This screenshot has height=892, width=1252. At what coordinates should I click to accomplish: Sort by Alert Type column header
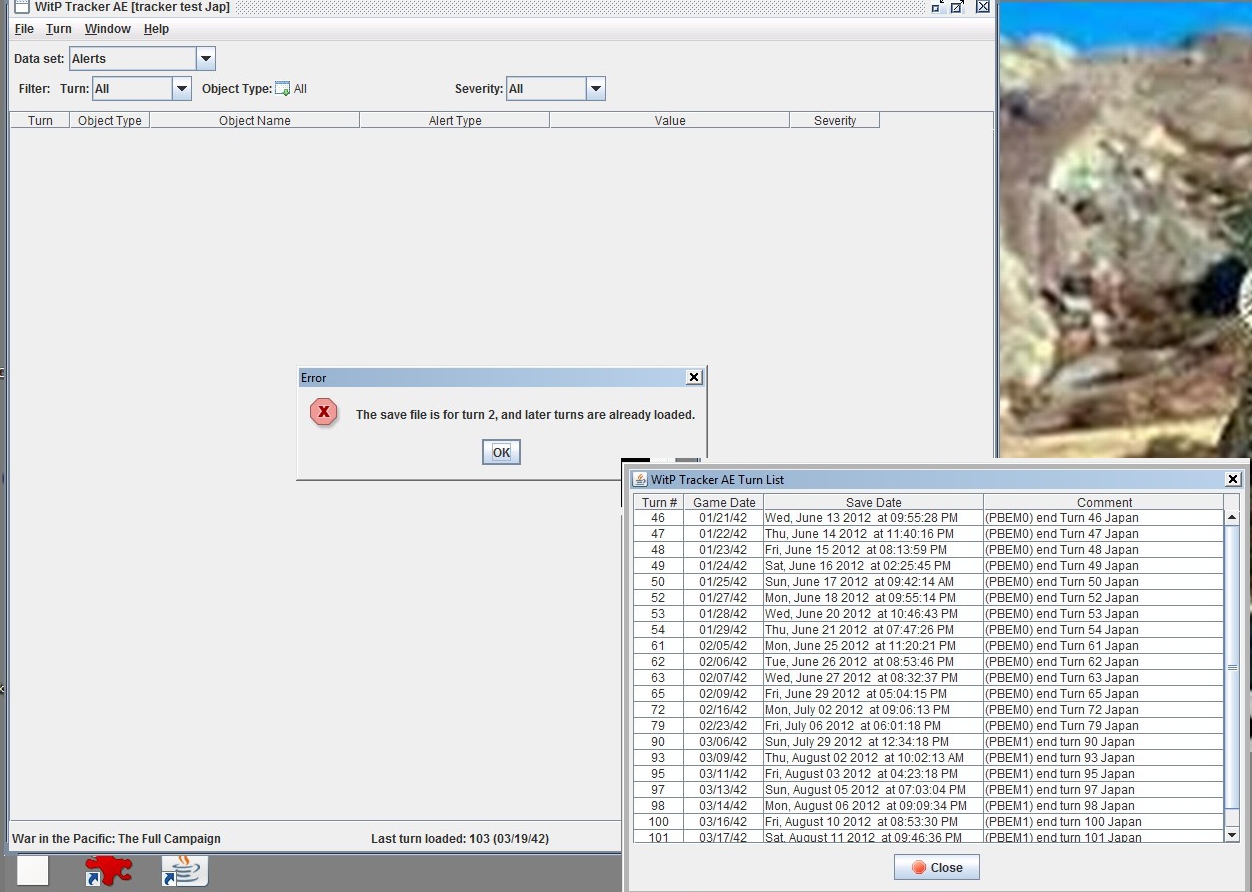(x=454, y=120)
